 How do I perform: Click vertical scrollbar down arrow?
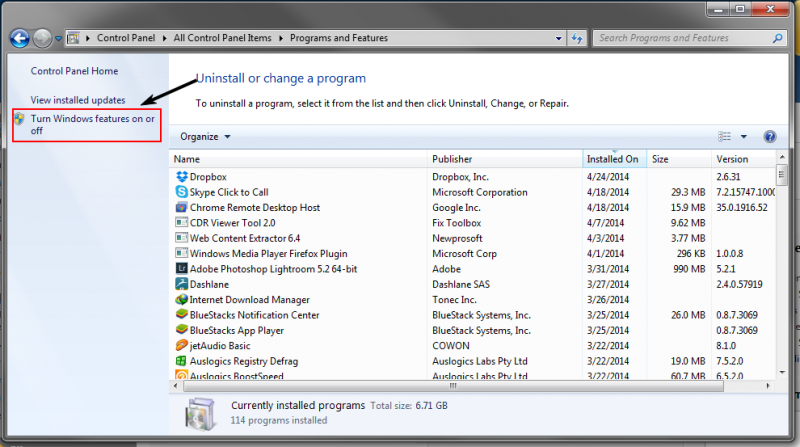tap(782, 373)
